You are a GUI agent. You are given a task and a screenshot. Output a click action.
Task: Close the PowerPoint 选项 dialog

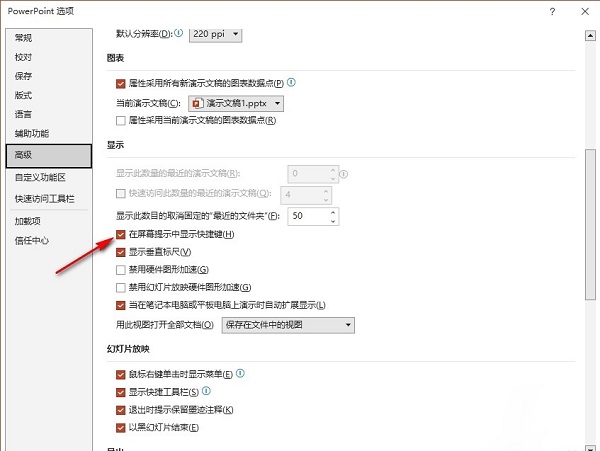coord(582,10)
